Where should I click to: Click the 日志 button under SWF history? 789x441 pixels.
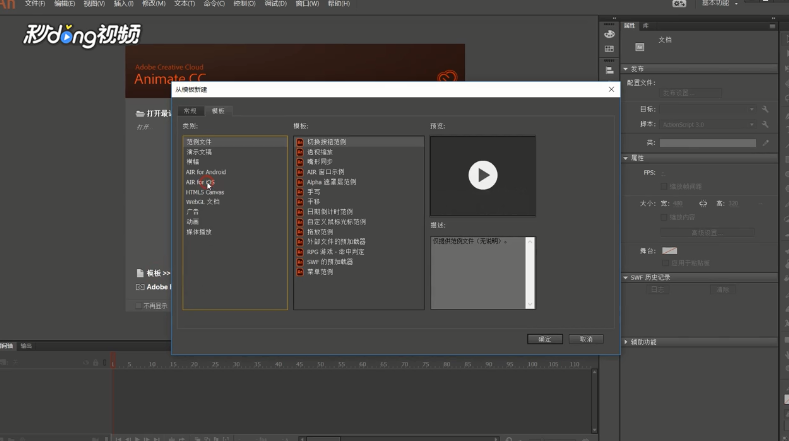pos(658,290)
